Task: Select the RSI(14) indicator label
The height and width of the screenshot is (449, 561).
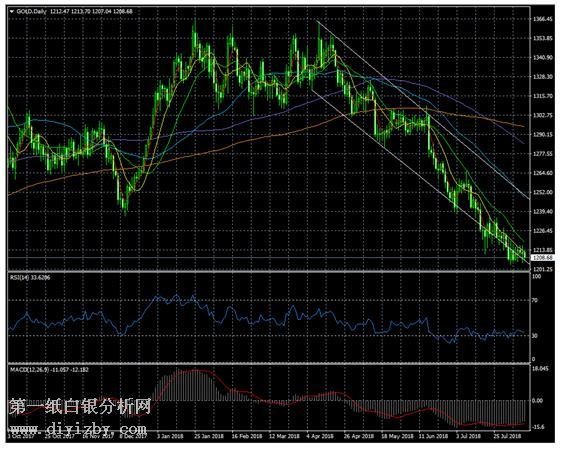Action: point(21,278)
